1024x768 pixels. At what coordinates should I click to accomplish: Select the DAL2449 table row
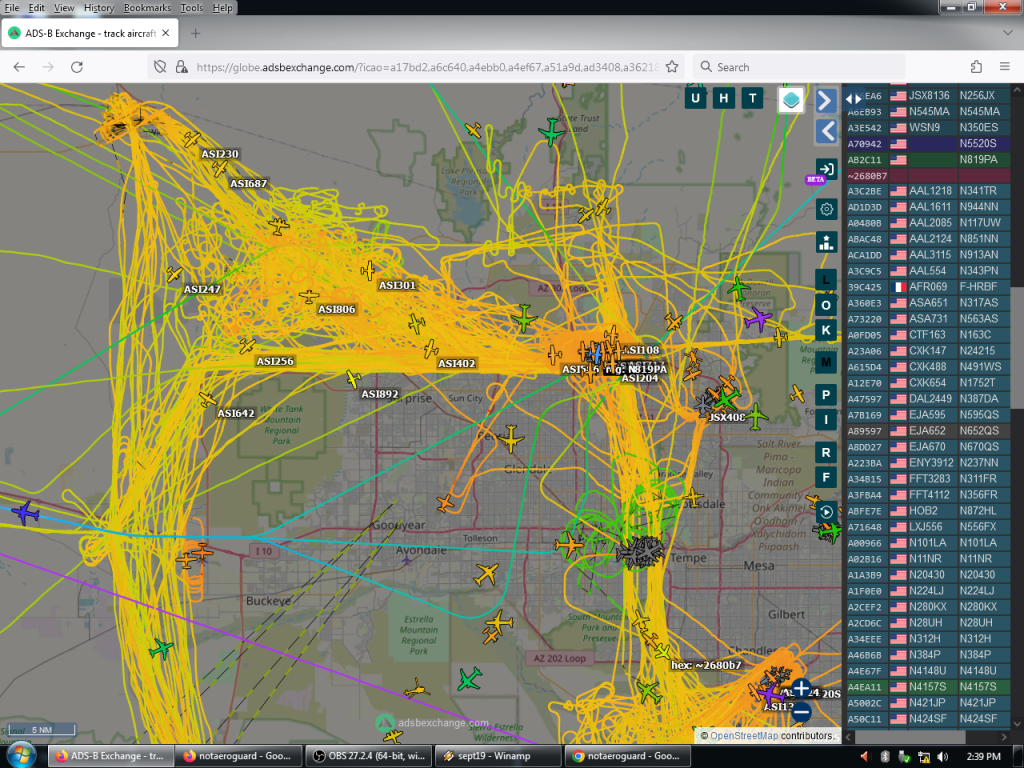(930, 398)
